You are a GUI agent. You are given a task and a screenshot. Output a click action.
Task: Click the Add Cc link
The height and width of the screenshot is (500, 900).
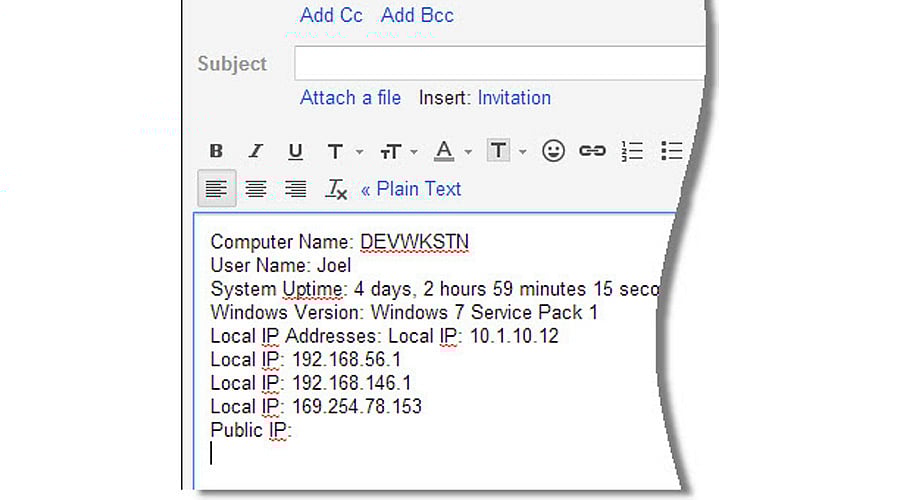pyautogui.click(x=331, y=15)
